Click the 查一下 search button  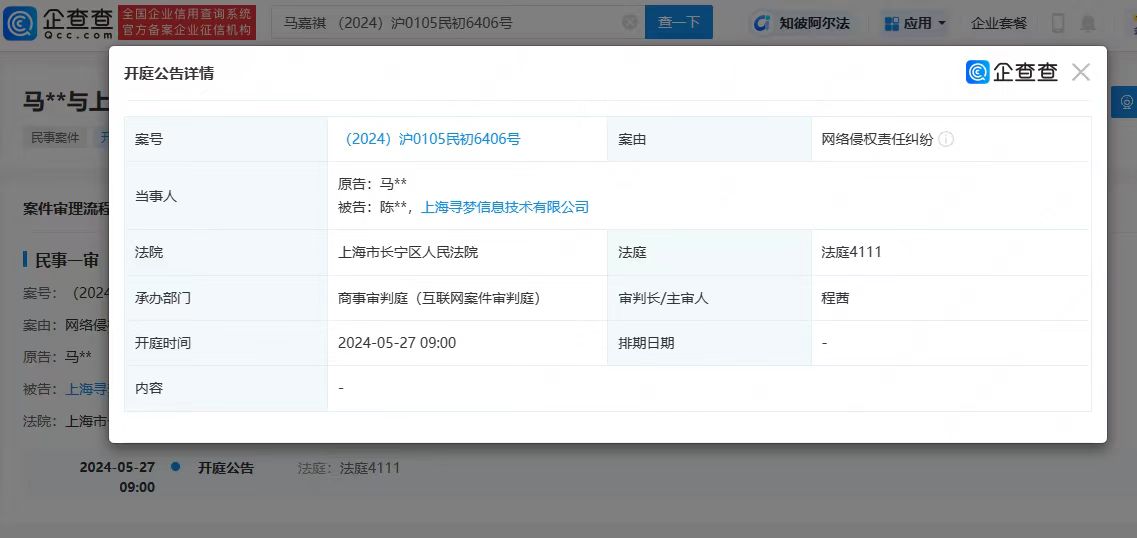679,22
